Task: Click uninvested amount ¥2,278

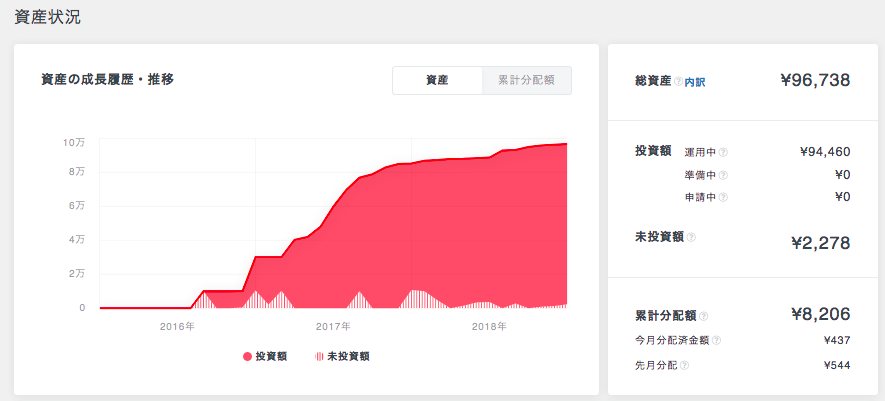Action: tap(821, 243)
